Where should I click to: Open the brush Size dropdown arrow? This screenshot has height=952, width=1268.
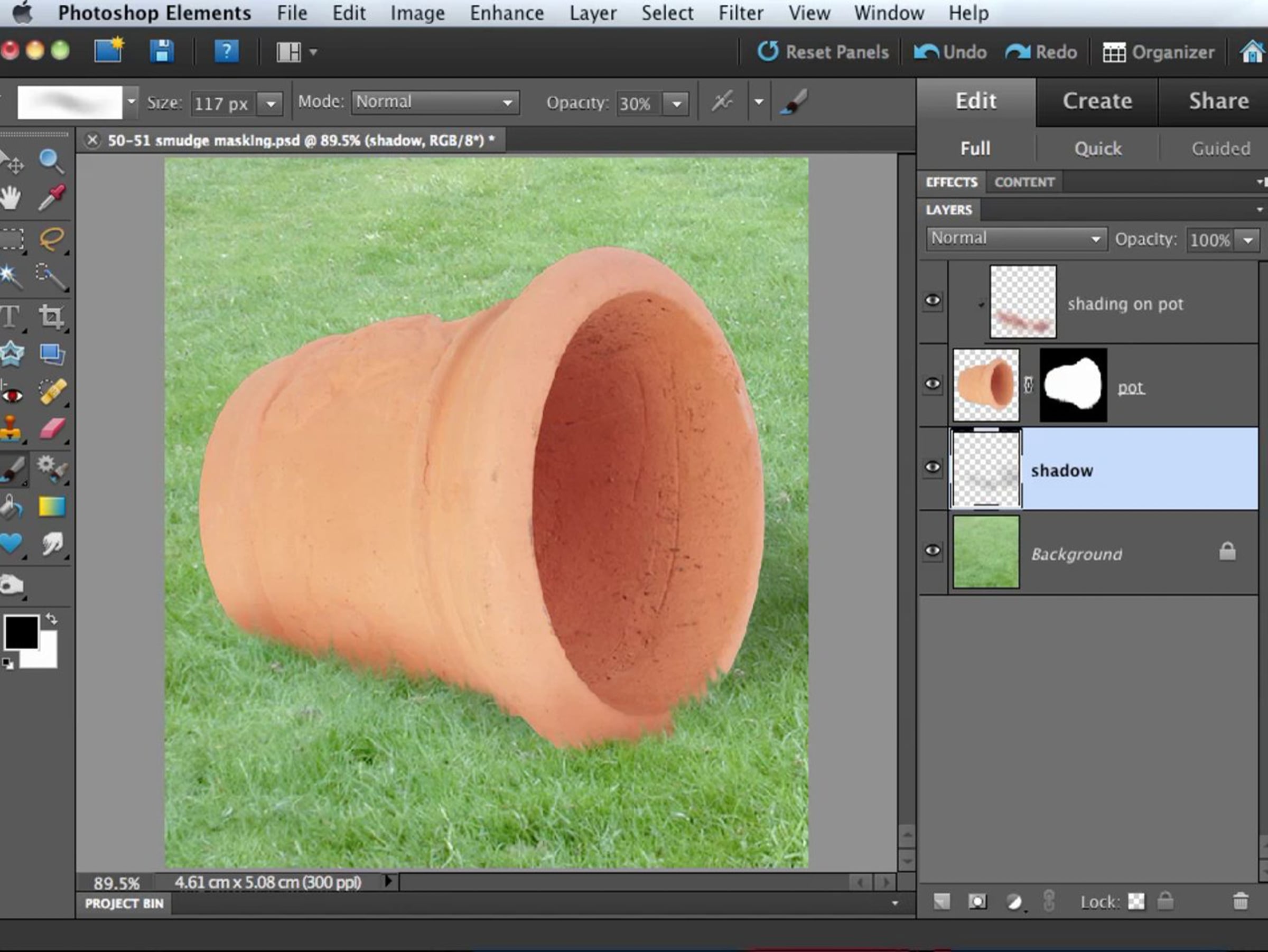(271, 104)
